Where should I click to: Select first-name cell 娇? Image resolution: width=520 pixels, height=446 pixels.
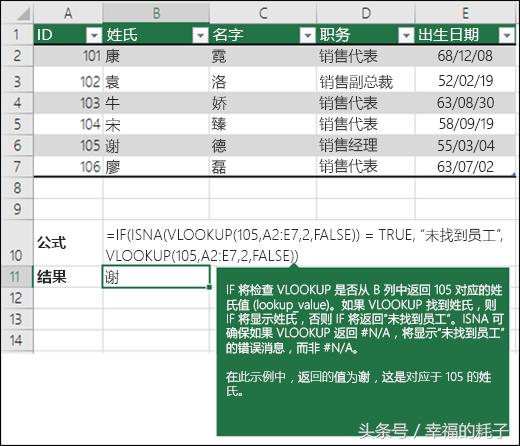tap(263, 103)
